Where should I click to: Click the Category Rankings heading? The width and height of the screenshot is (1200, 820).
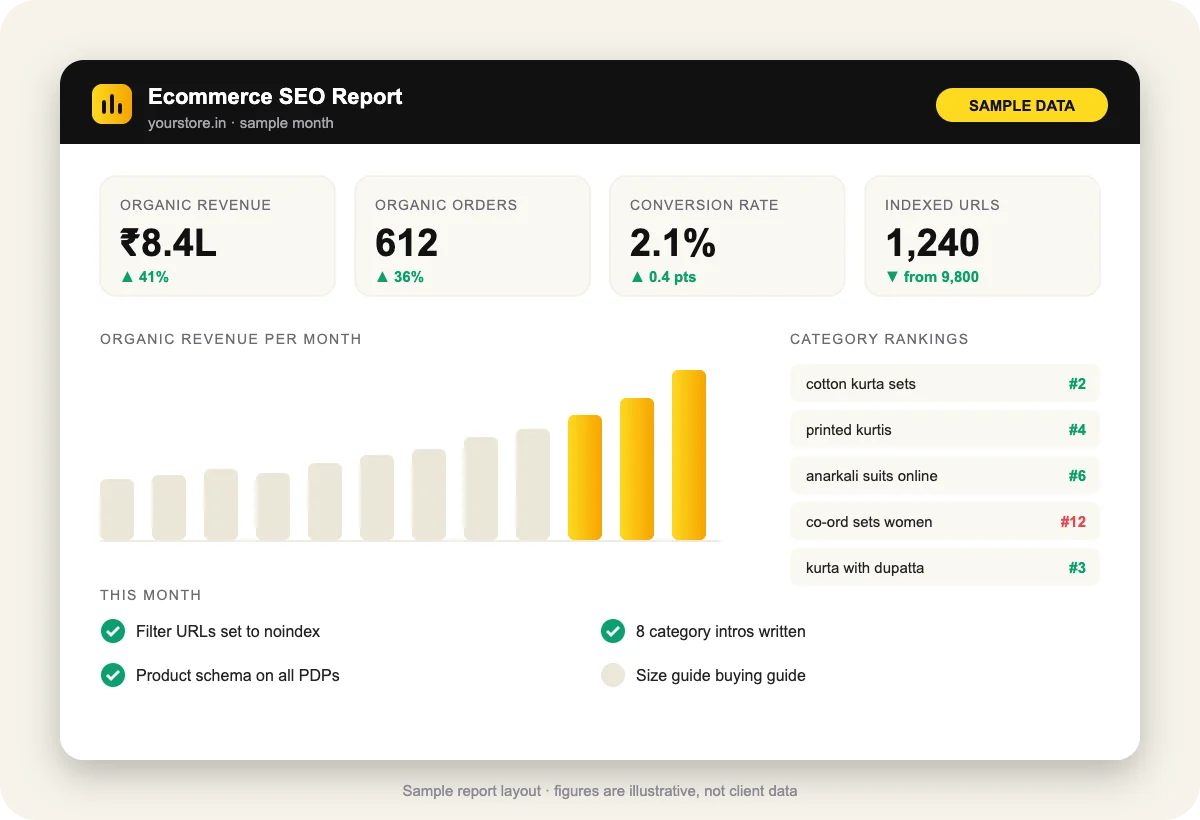tap(879, 339)
